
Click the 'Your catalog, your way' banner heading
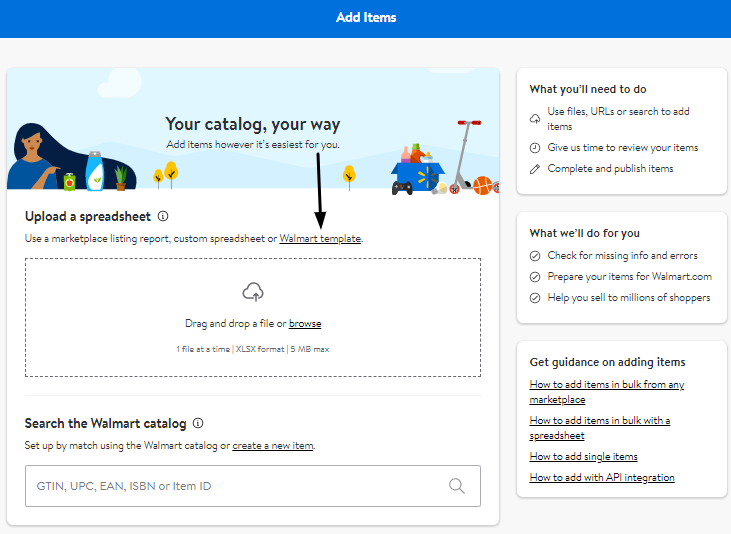[x=252, y=125]
